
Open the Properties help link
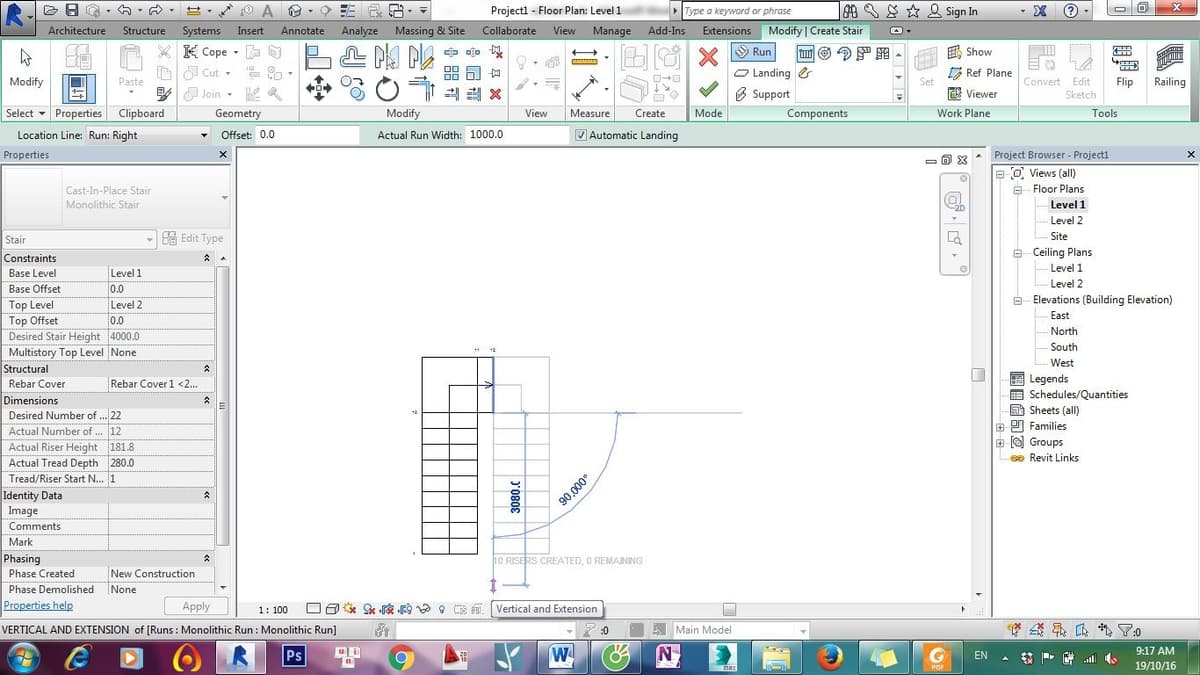(38, 606)
